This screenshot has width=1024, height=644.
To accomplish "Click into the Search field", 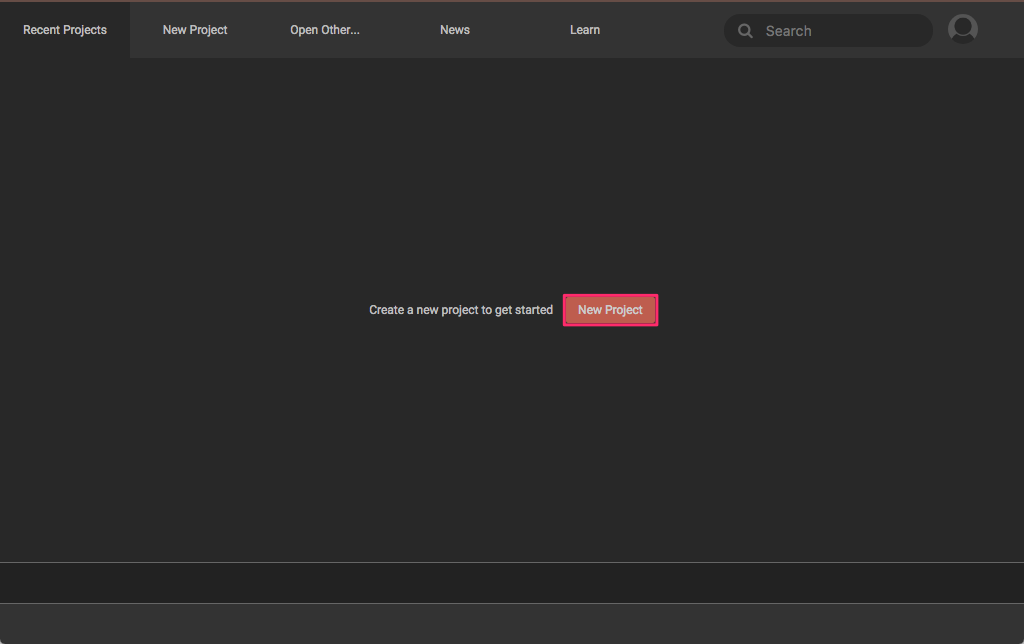I will [828, 31].
